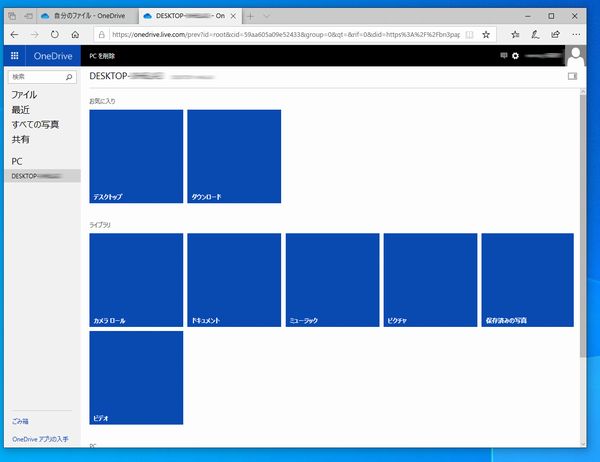This screenshot has width=600, height=462.
Task: Click the page vertical scrollbar thumb
Action: point(583,226)
